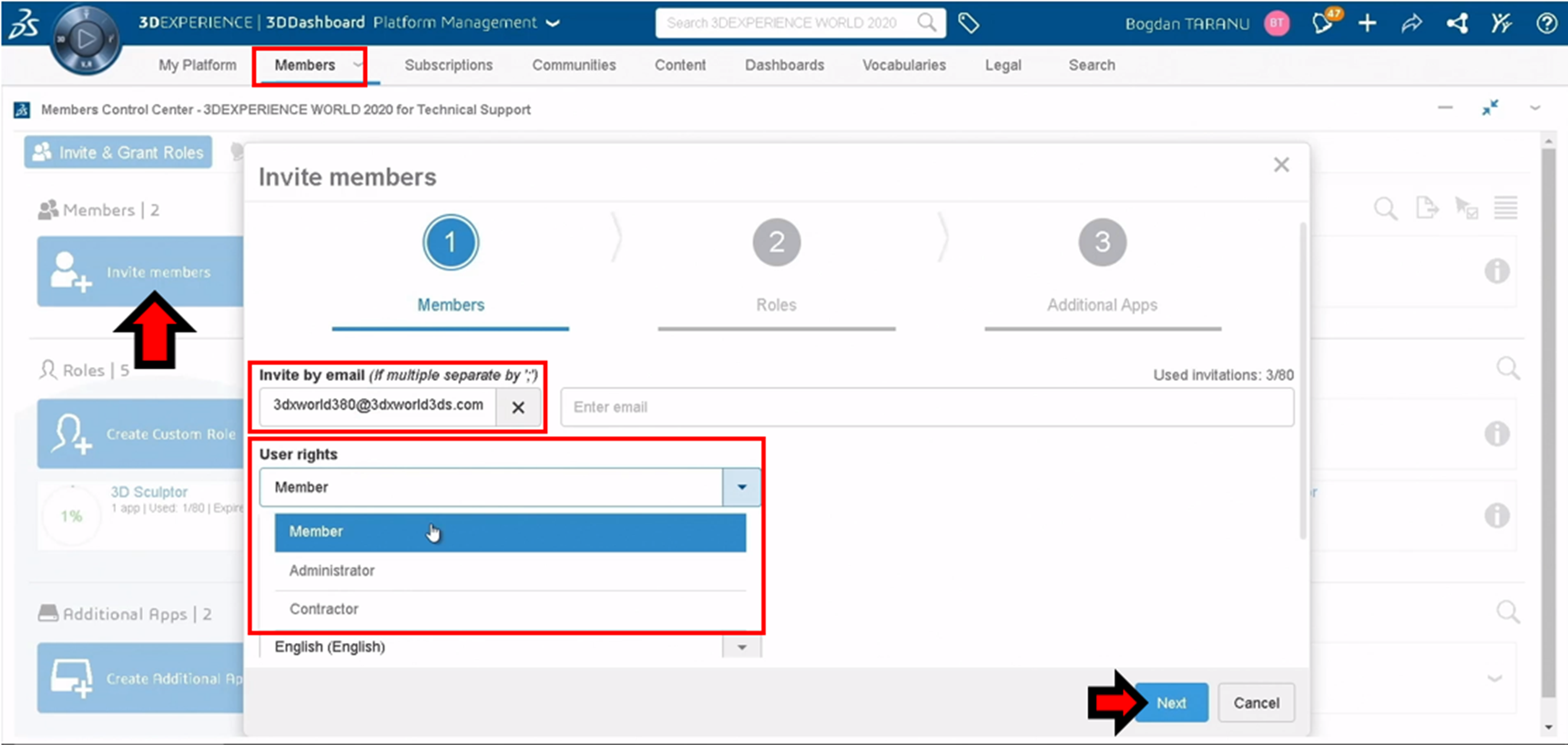Screen dimensions: 1568x745
Task: Minimize the Members Control Center widget
Action: pos(1445,108)
